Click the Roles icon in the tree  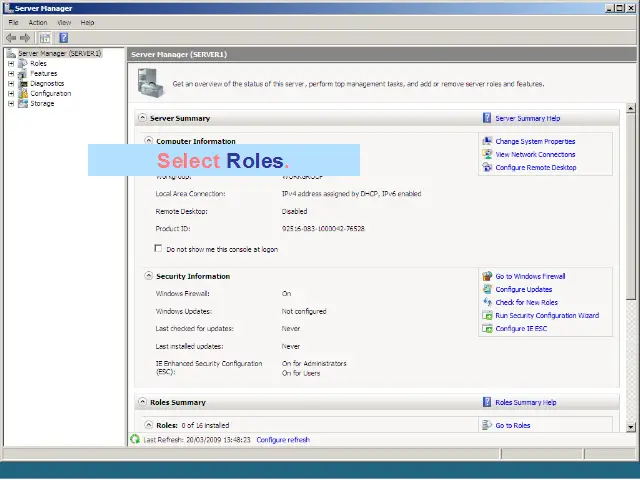coord(23,64)
